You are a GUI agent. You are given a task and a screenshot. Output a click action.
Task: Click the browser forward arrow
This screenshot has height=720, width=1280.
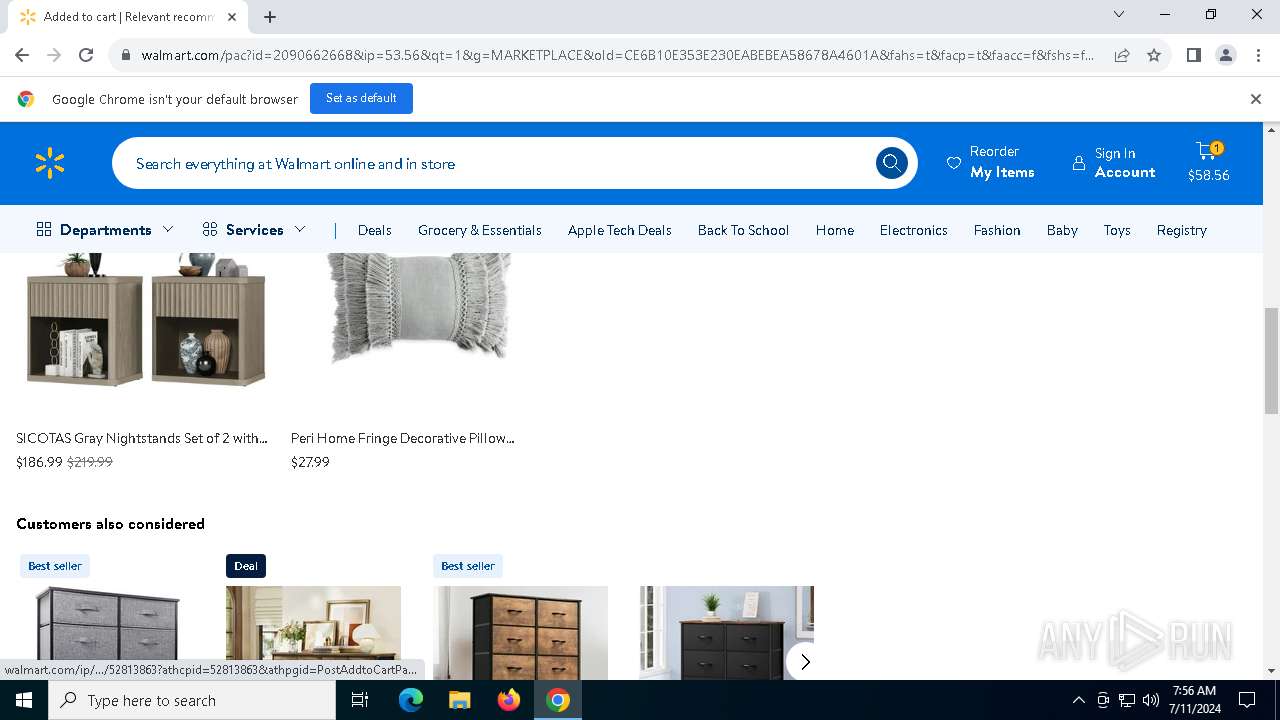(x=54, y=55)
